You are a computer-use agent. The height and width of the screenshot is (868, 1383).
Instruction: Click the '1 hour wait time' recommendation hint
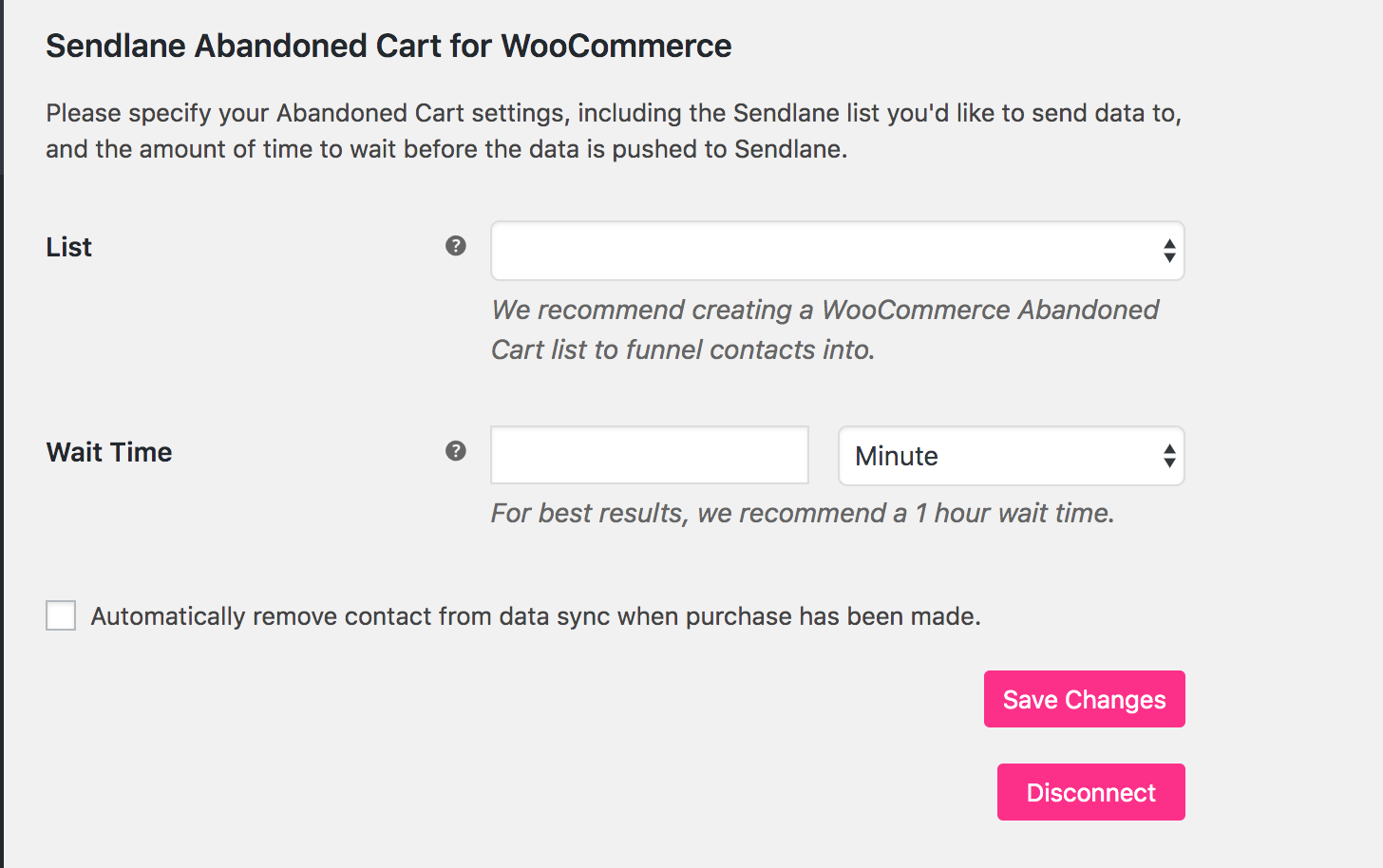point(803,513)
